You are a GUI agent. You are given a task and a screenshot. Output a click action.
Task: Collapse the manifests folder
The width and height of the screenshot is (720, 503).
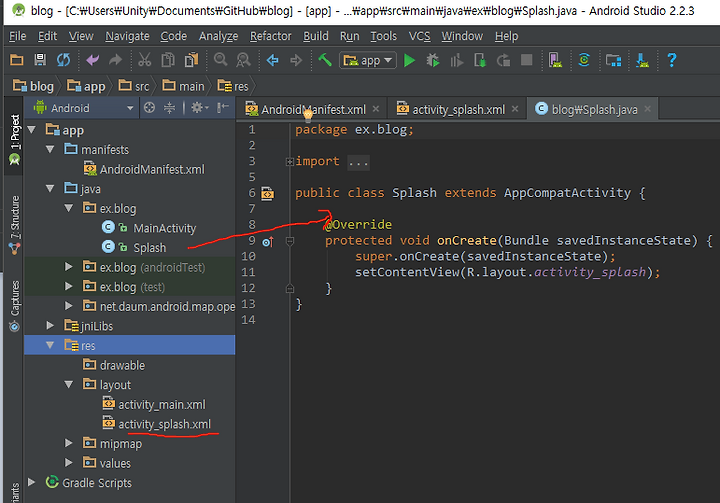click(x=50, y=150)
